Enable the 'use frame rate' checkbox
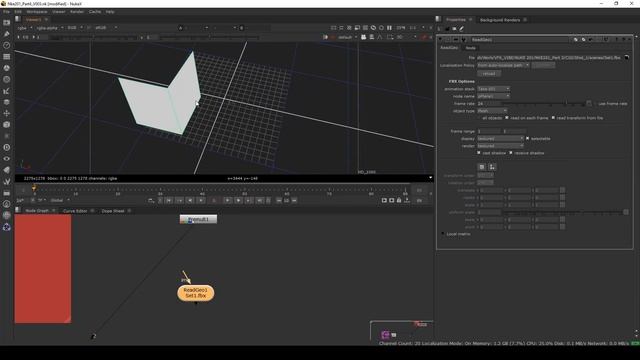640x360 pixels. [x=595, y=104]
